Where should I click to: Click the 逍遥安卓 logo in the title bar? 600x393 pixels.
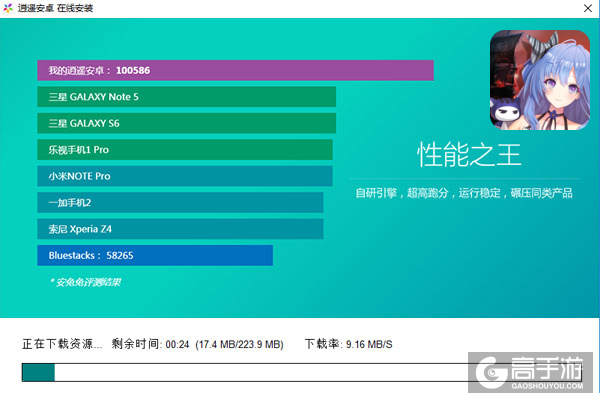[8, 8]
